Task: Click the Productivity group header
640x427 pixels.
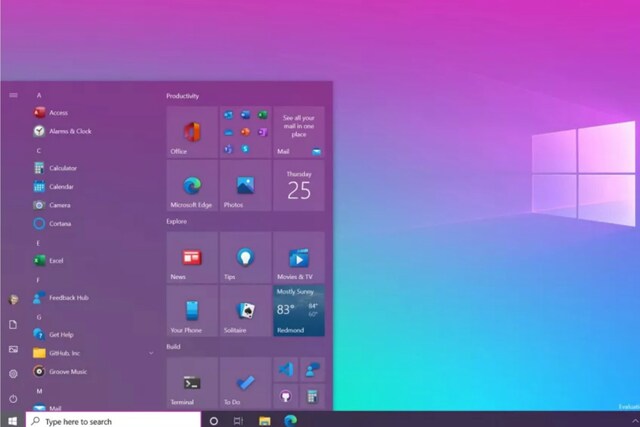Action: pos(182,96)
